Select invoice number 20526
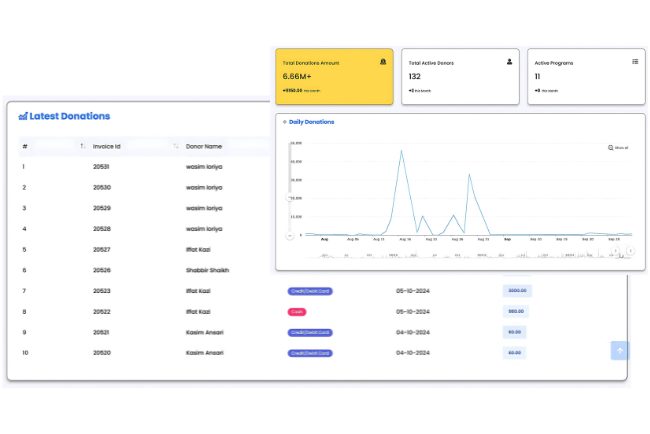This screenshot has width=650, height=434. coord(102,270)
